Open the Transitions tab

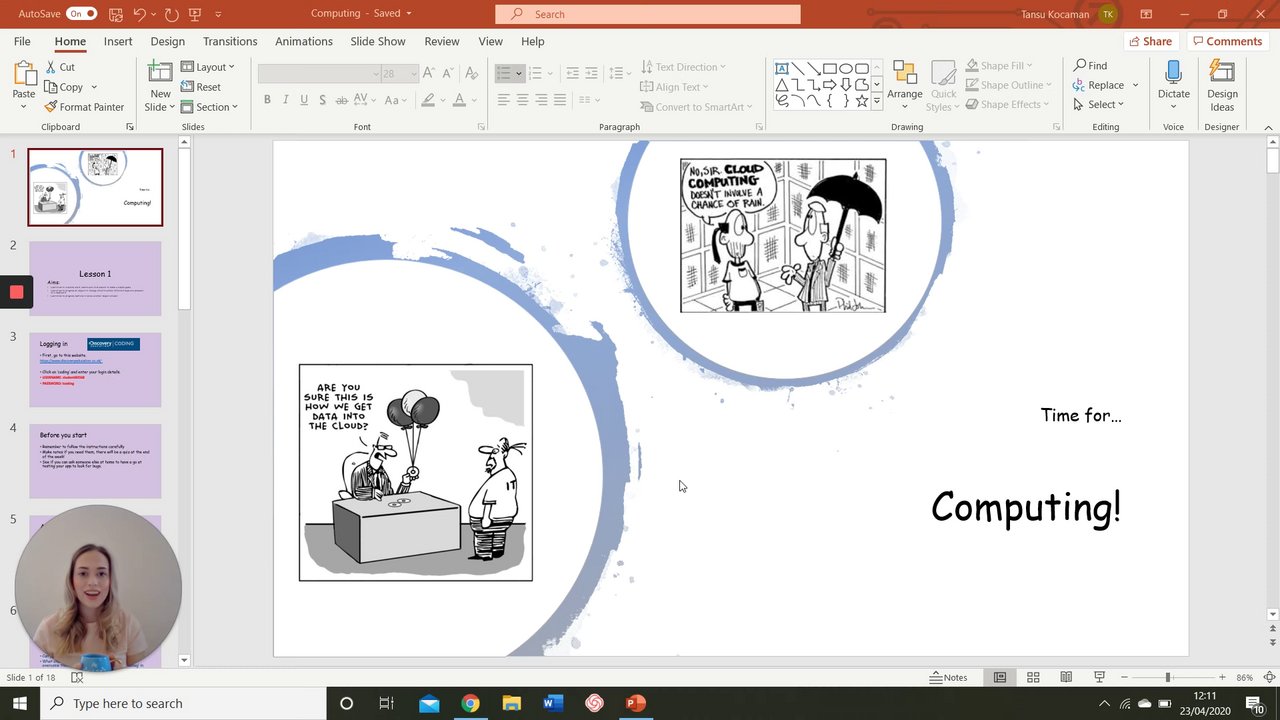pos(230,41)
